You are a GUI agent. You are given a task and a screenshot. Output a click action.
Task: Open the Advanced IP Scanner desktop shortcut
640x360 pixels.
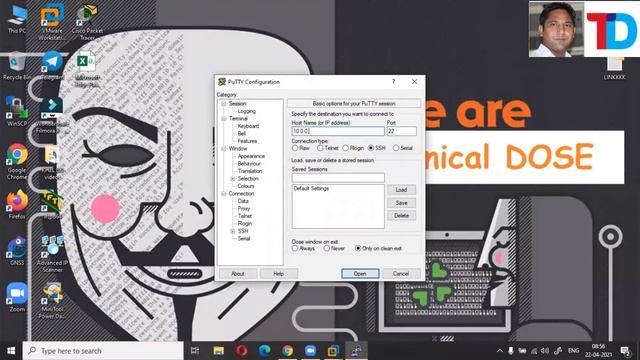click(52, 254)
